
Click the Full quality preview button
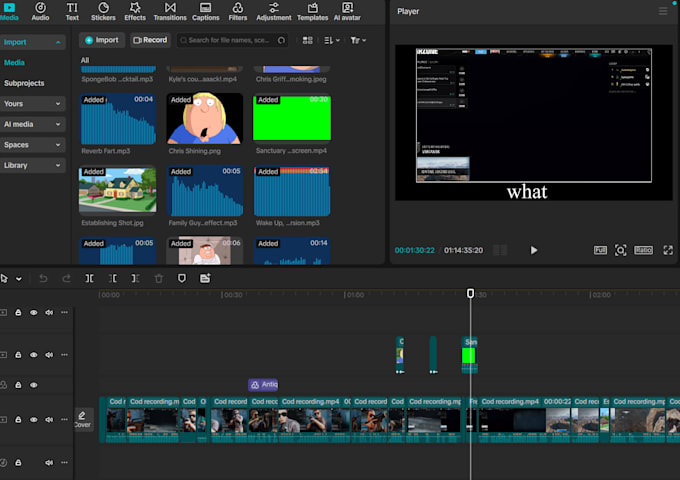(600, 250)
